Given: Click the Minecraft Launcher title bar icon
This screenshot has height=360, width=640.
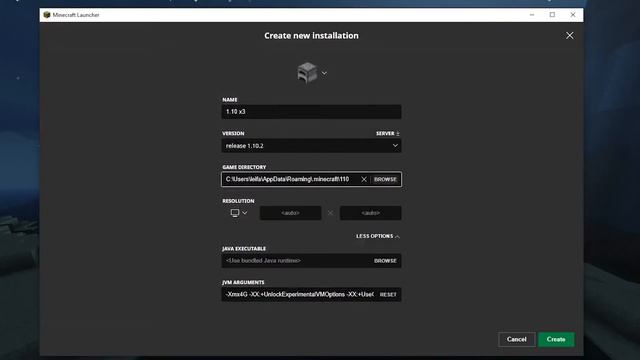Looking at the screenshot, I should [x=47, y=15].
